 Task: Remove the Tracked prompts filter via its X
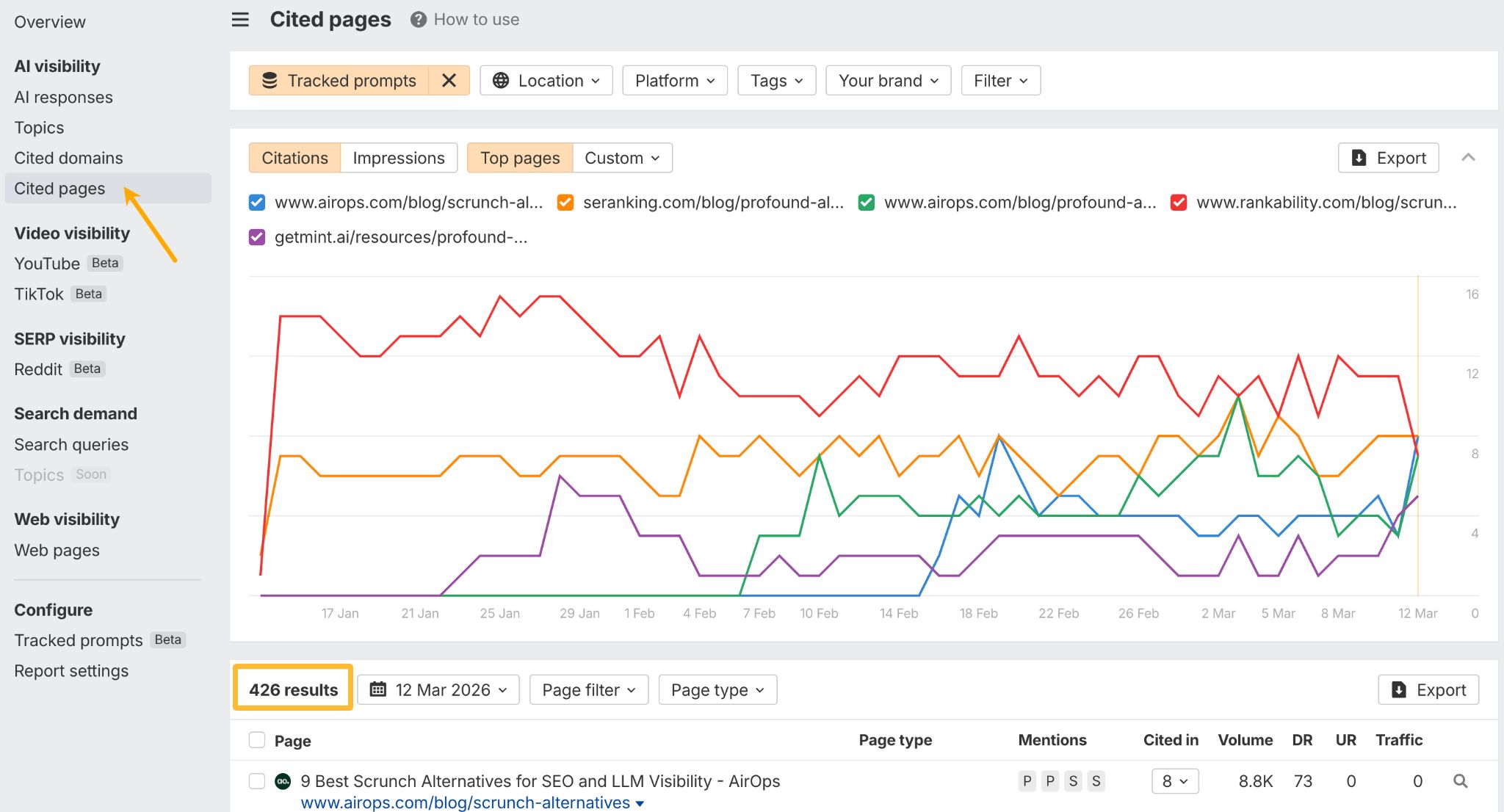pos(449,81)
